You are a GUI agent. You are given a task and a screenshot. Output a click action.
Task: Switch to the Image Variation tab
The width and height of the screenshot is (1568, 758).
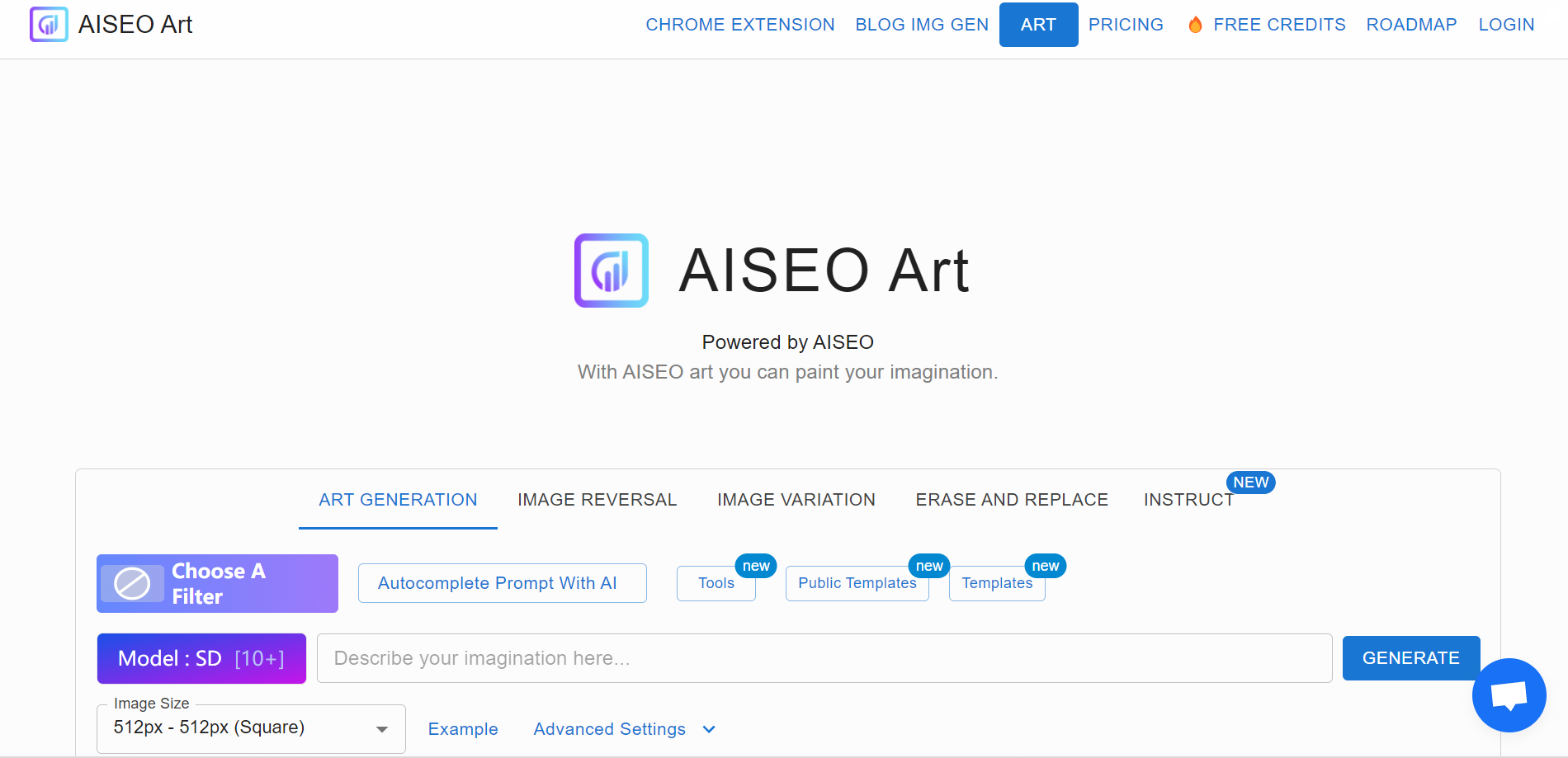[796, 500]
